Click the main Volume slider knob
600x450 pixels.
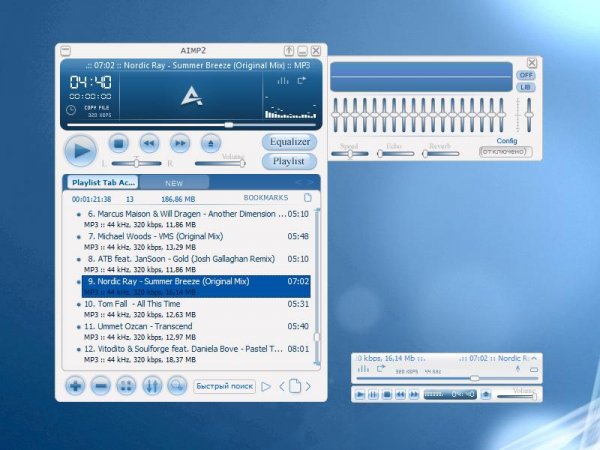click(x=242, y=163)
